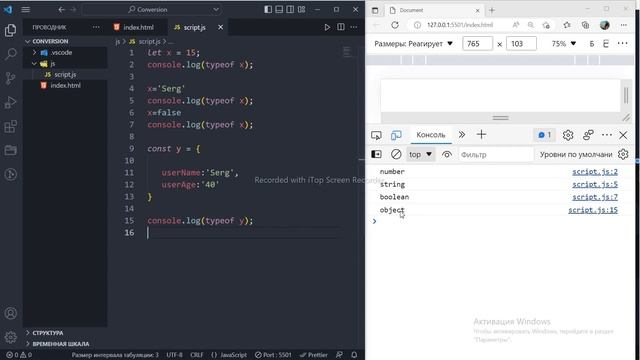This screenshot has width=640, height=360.
Task: Open the script.js:2 source link
Action: [x=595, y=171]
